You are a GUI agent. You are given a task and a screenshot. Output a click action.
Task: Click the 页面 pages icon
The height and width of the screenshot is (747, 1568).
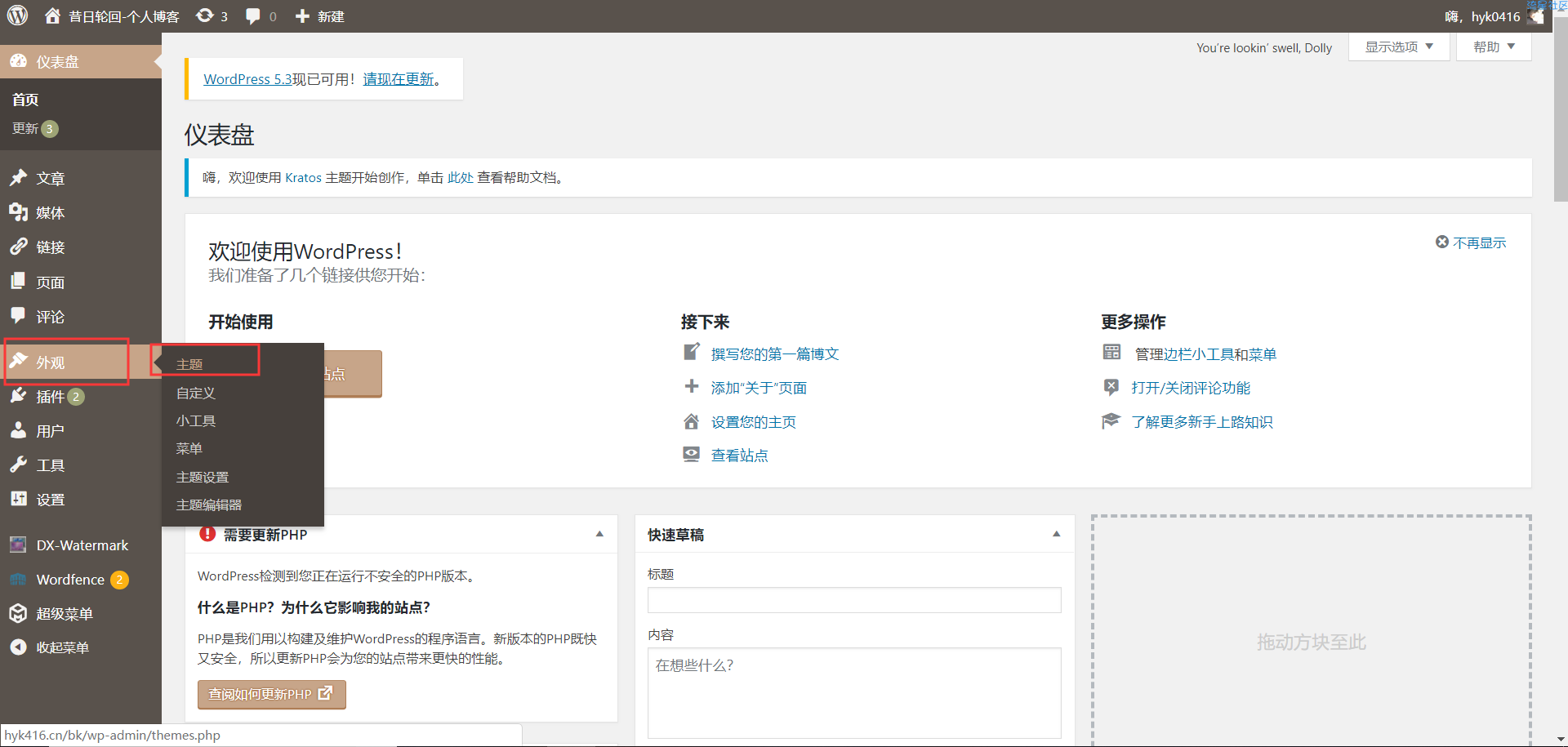18,282
